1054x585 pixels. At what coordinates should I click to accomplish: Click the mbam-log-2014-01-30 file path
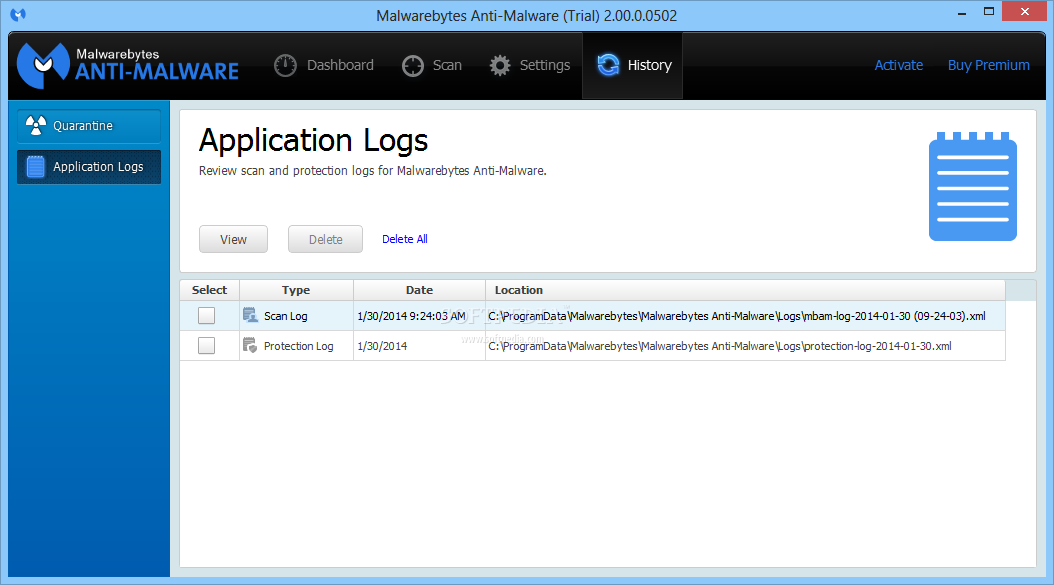pyautogui.click(x=737, y=316)
